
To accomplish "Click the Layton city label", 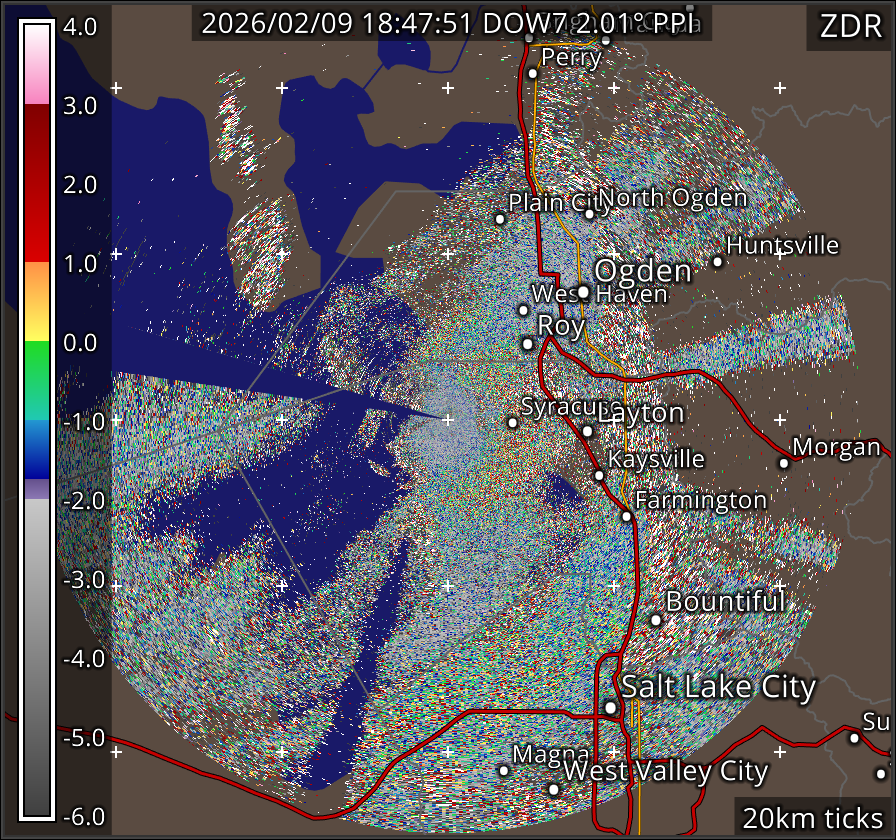I will (640, 413).
